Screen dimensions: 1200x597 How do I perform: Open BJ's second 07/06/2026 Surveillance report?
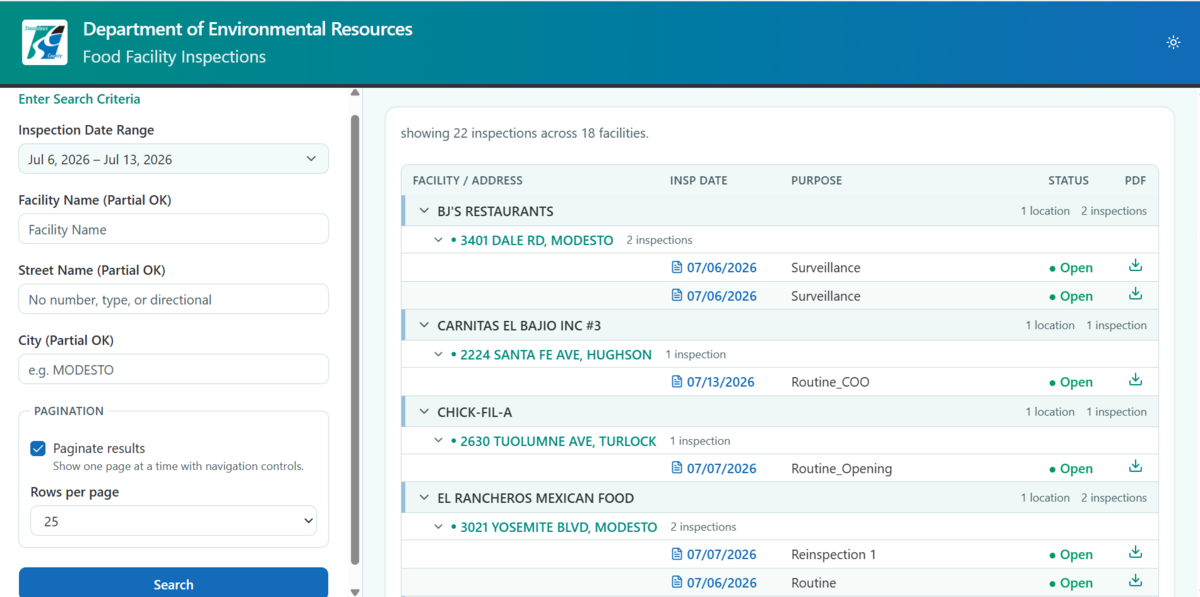pyautogui.click(x=714, y=296)
